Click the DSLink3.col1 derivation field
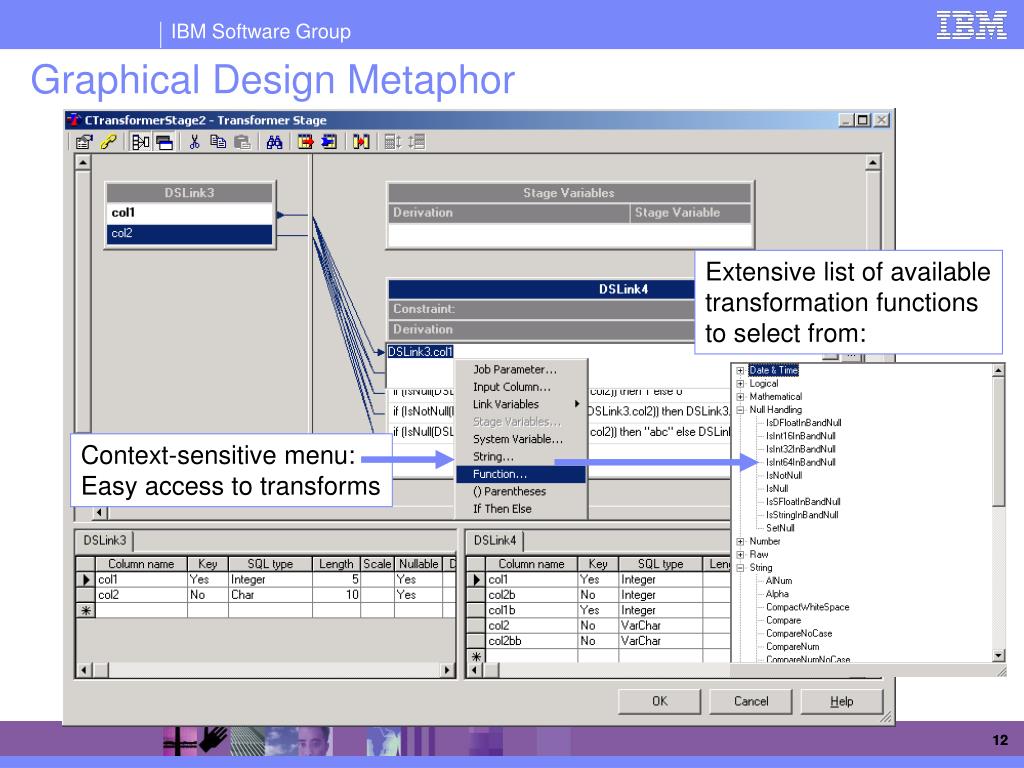 pyautogui.click(x=421, y=352)
